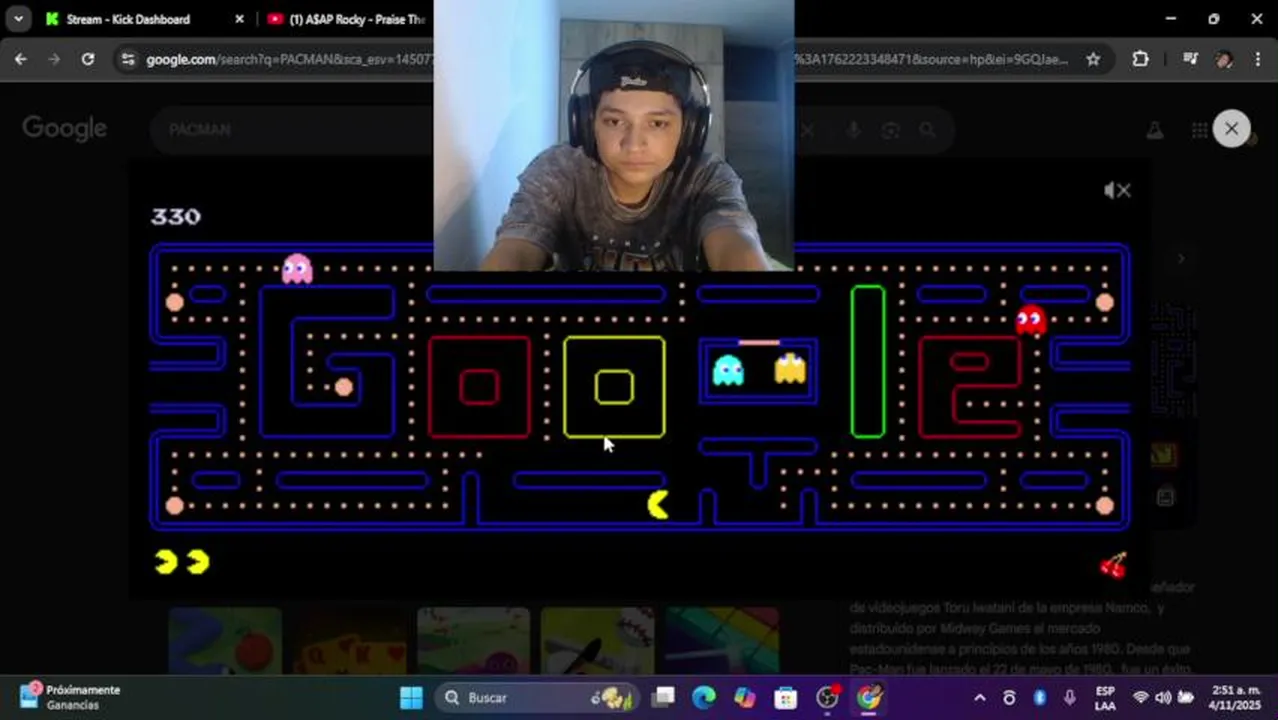Open Microsoft Store from taskbar
This screenshot has width=1278, height=720.
click(786, 698)
